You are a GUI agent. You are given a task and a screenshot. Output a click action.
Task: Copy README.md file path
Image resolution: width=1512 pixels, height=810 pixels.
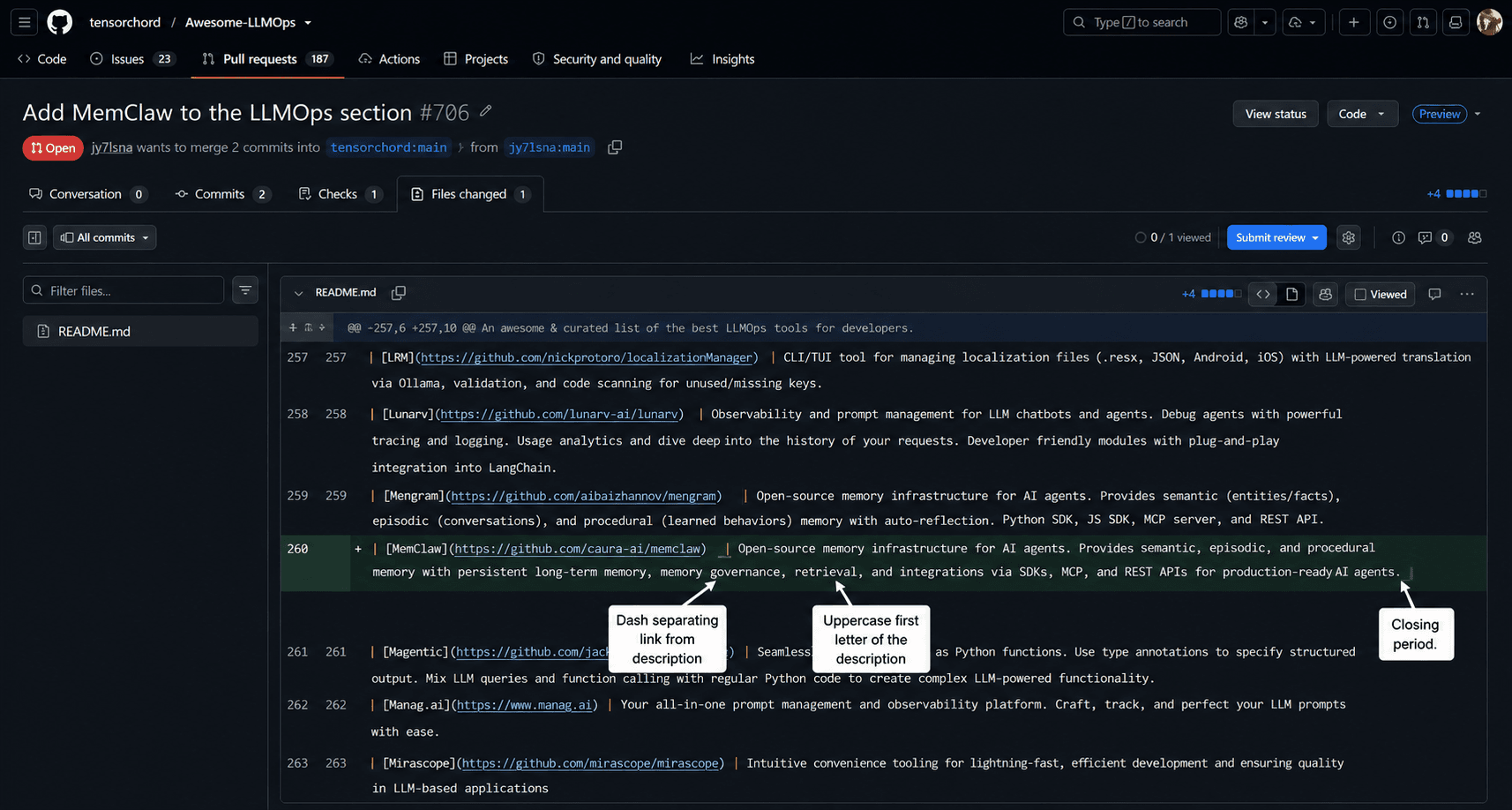399,292
